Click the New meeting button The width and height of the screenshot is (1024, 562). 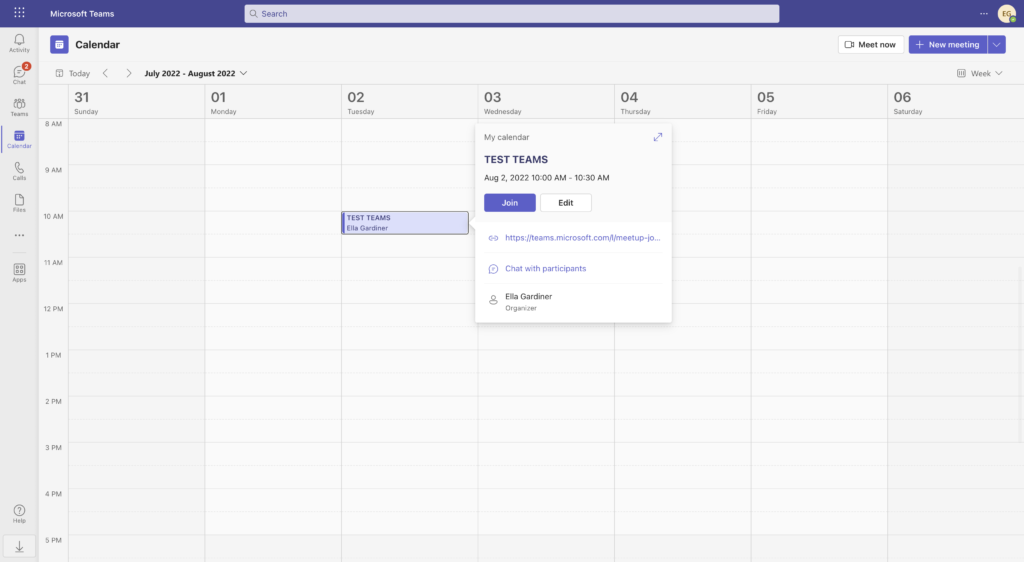pos(948,44)
